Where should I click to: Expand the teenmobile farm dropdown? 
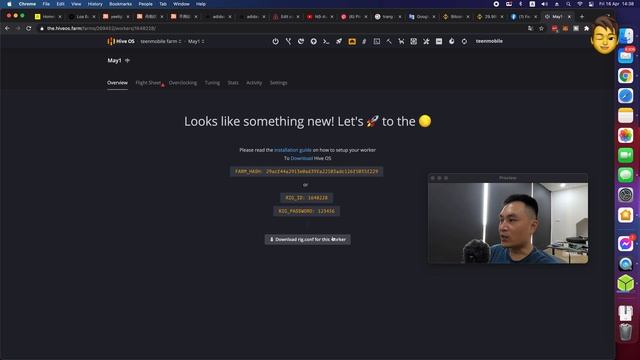(161, 41)
